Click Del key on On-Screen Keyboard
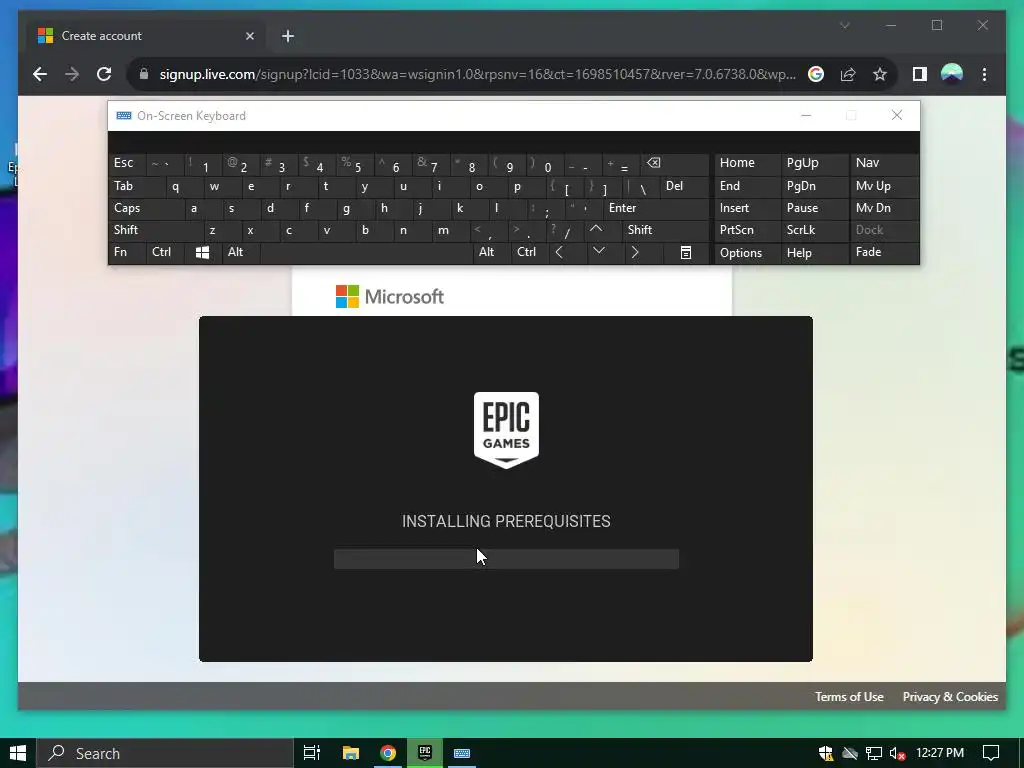The height and width of the screenshot is (768, 1024). point(684,186)
